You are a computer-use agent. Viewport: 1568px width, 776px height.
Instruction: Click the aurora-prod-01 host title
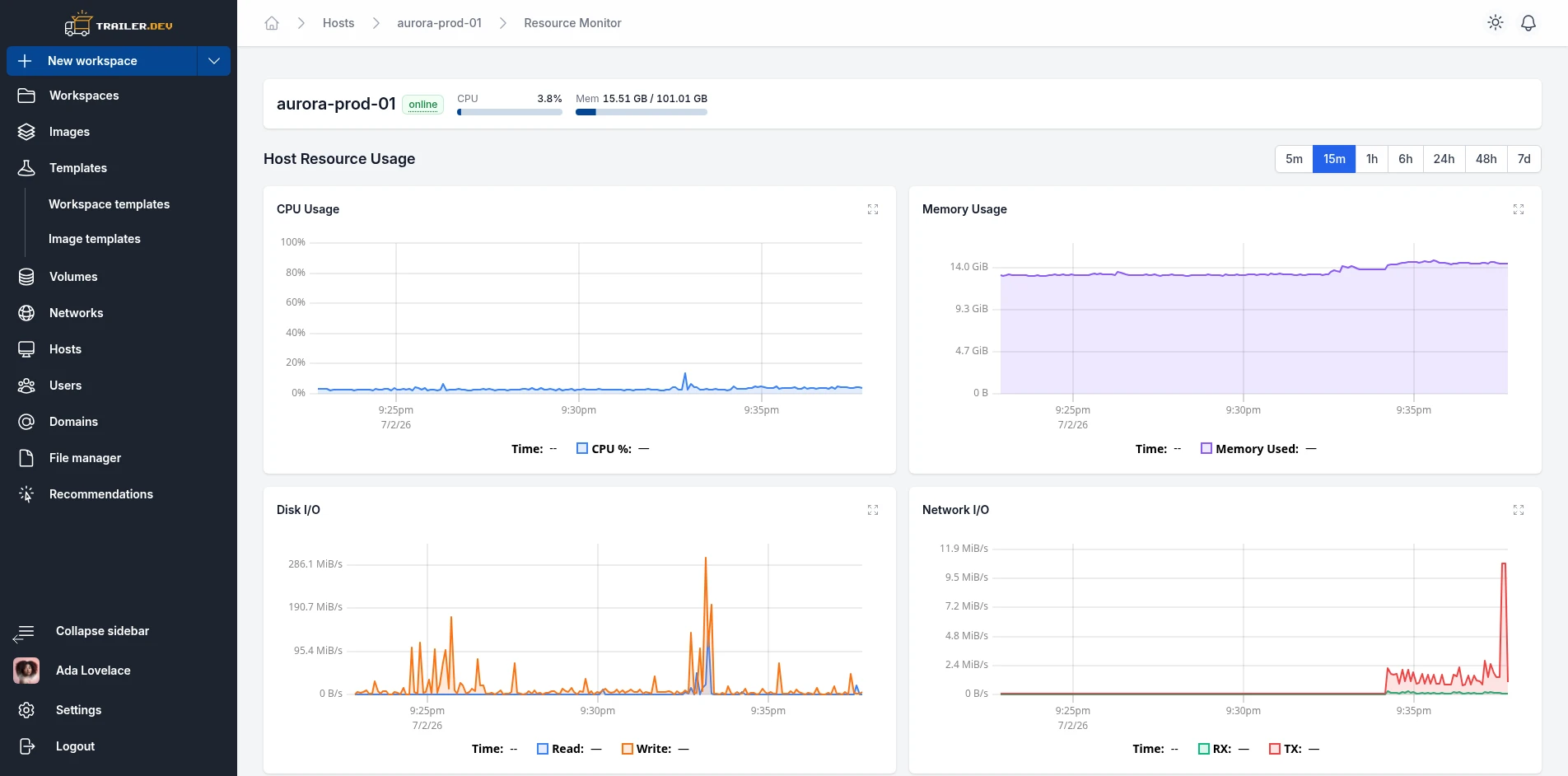pyautogui.click(x=336, y=104)
